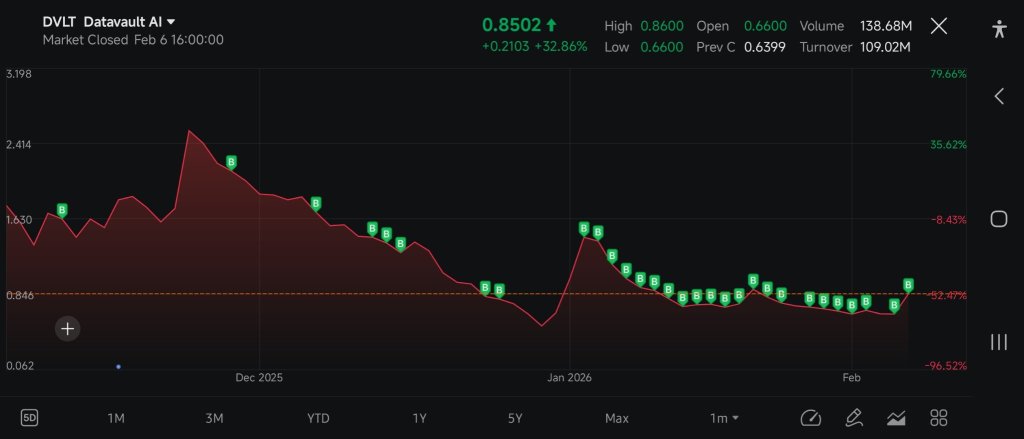Tap the blue dot on the bottom axis
1024x439 pixels.
[x=118, y=367]
